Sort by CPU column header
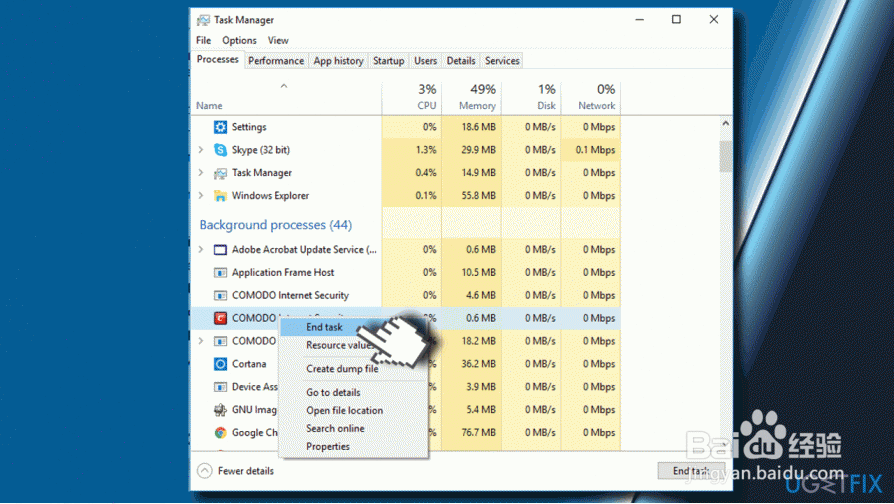Image resolution: width=894 pixels, height=504 pixels. point(412,97)
